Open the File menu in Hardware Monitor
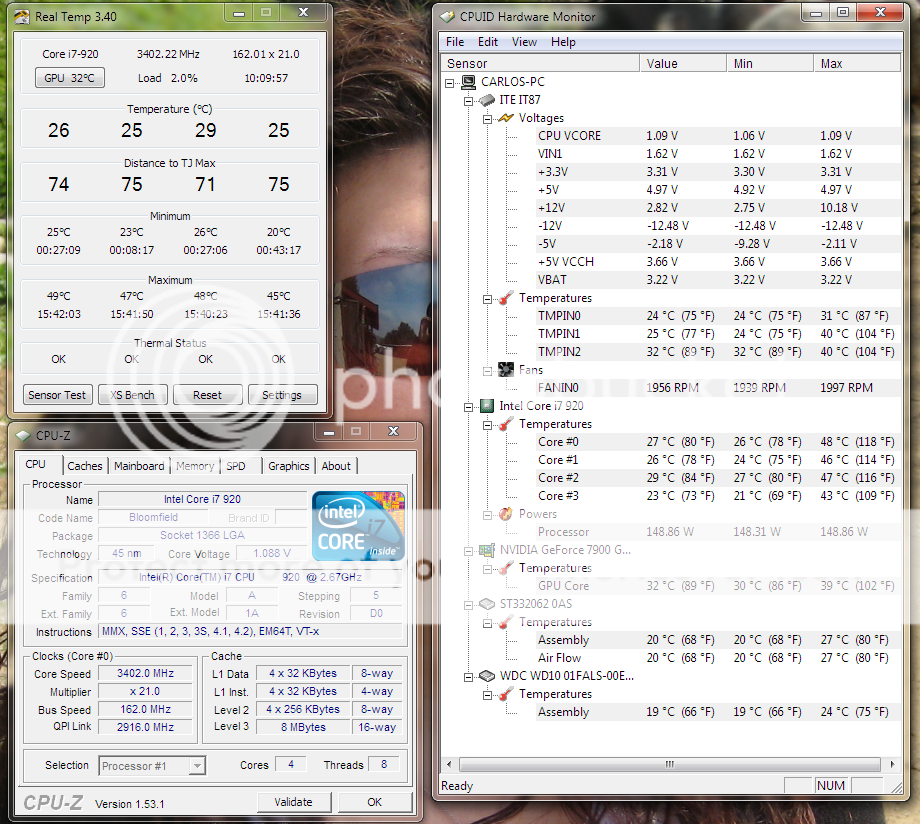Screen dimensions: 920x824 click(x=454, y=42)
